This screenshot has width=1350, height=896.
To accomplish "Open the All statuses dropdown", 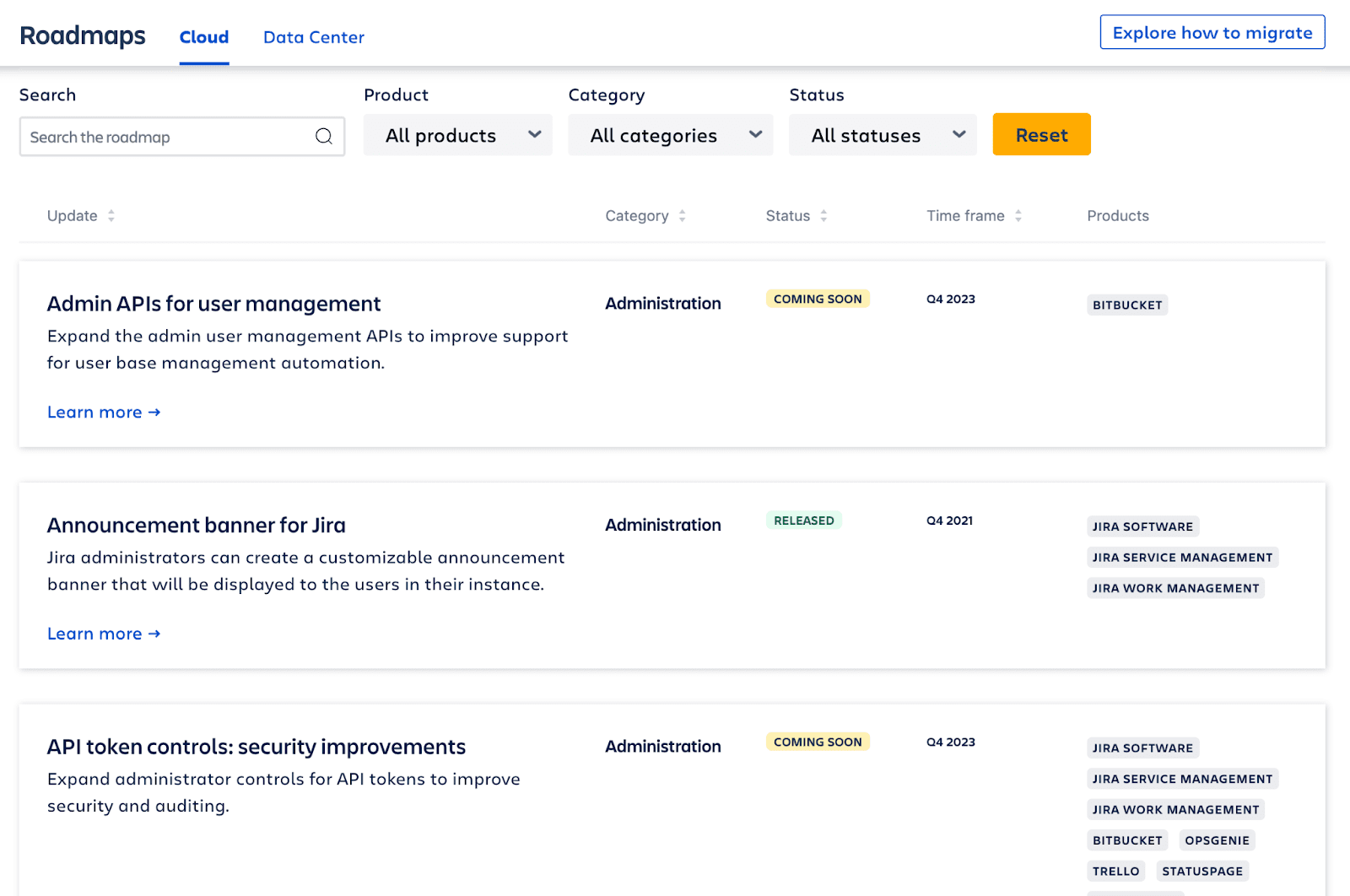I will click(882, 135).
